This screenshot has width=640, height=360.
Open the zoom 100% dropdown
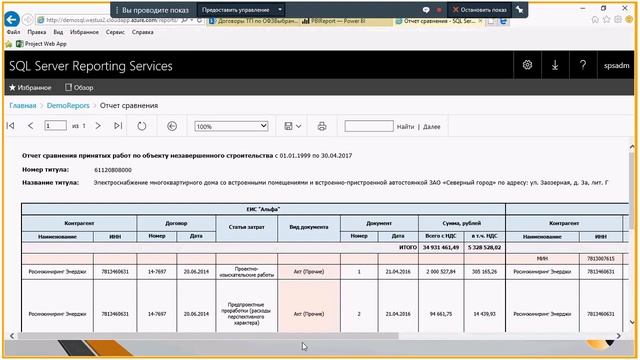[x=231, y=126]
